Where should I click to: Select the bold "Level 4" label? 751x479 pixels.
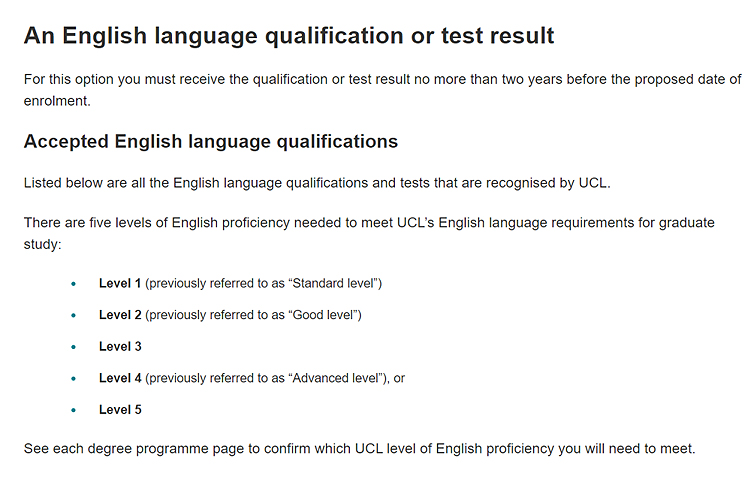(120, 378)
